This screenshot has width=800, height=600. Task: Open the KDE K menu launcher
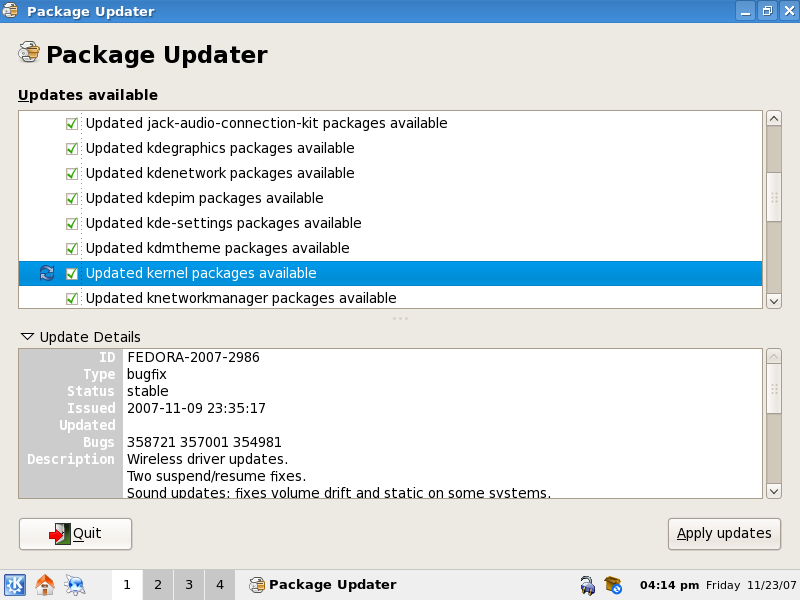coord(15,585)
